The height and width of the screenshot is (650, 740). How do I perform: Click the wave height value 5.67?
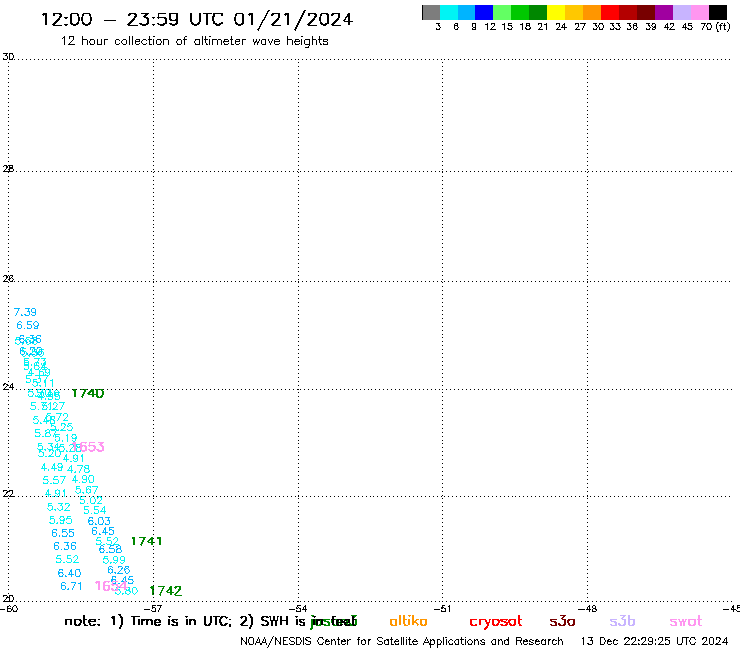[x=87, y=490]
